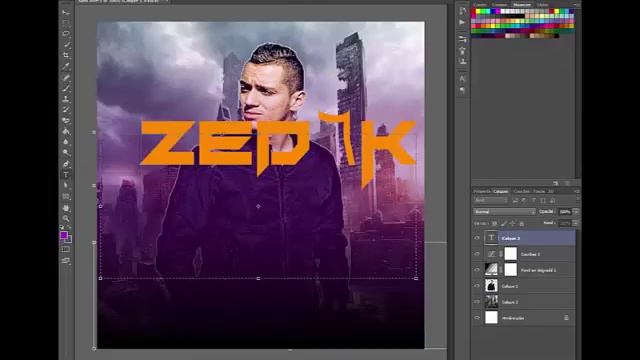The height and width of the screenshot is (360, 640).
Task: Select the Move tool
Action: click(x=66, y=12)
